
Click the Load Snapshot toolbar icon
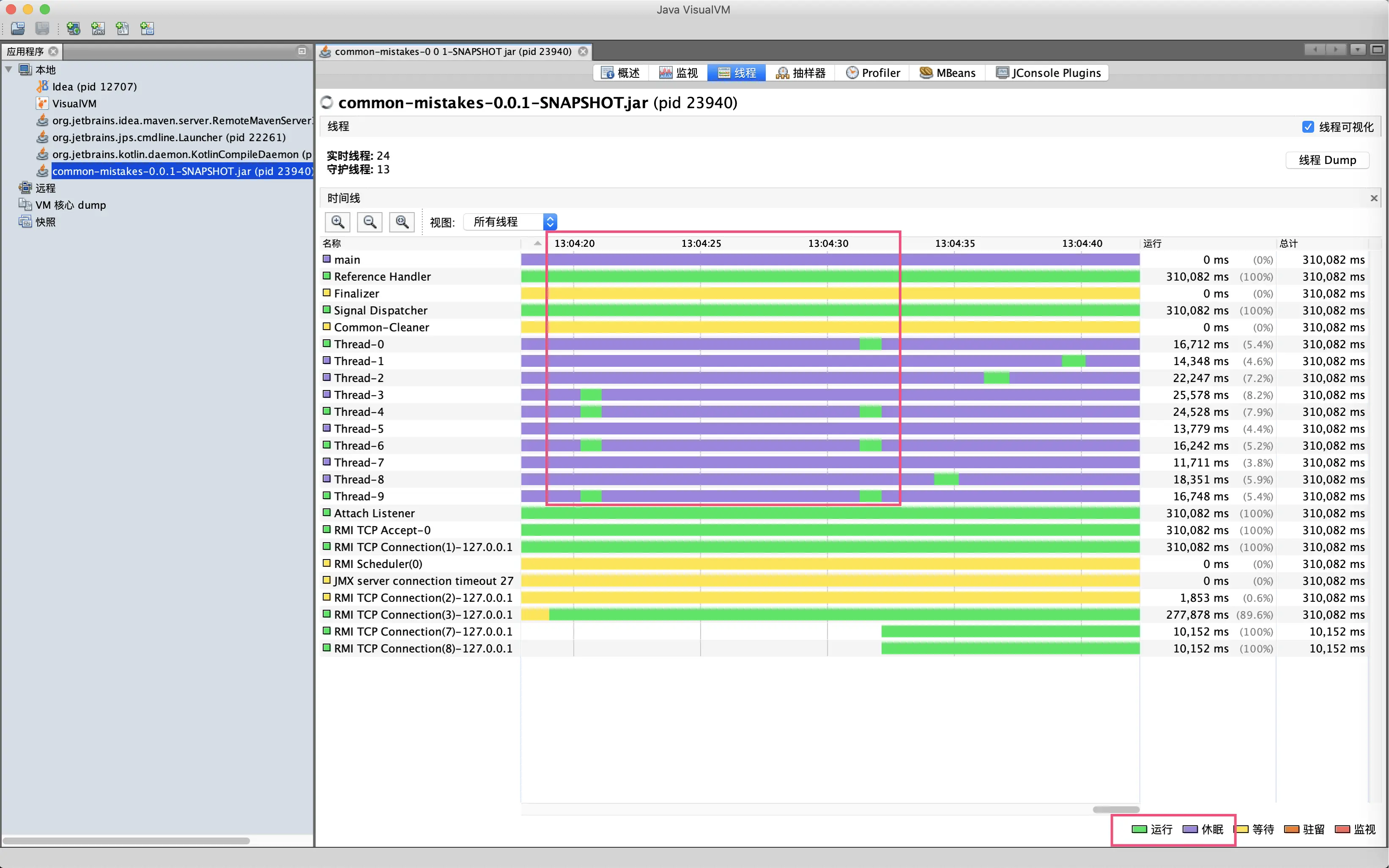18,28
